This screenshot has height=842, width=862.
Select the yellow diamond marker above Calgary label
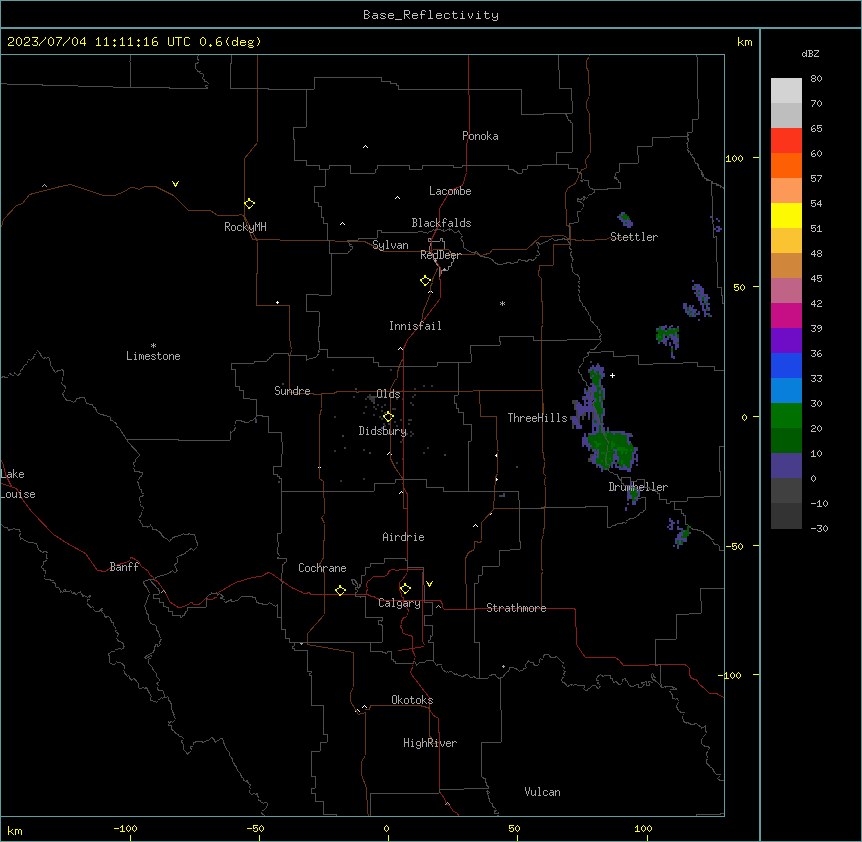(x=405, y=589)
